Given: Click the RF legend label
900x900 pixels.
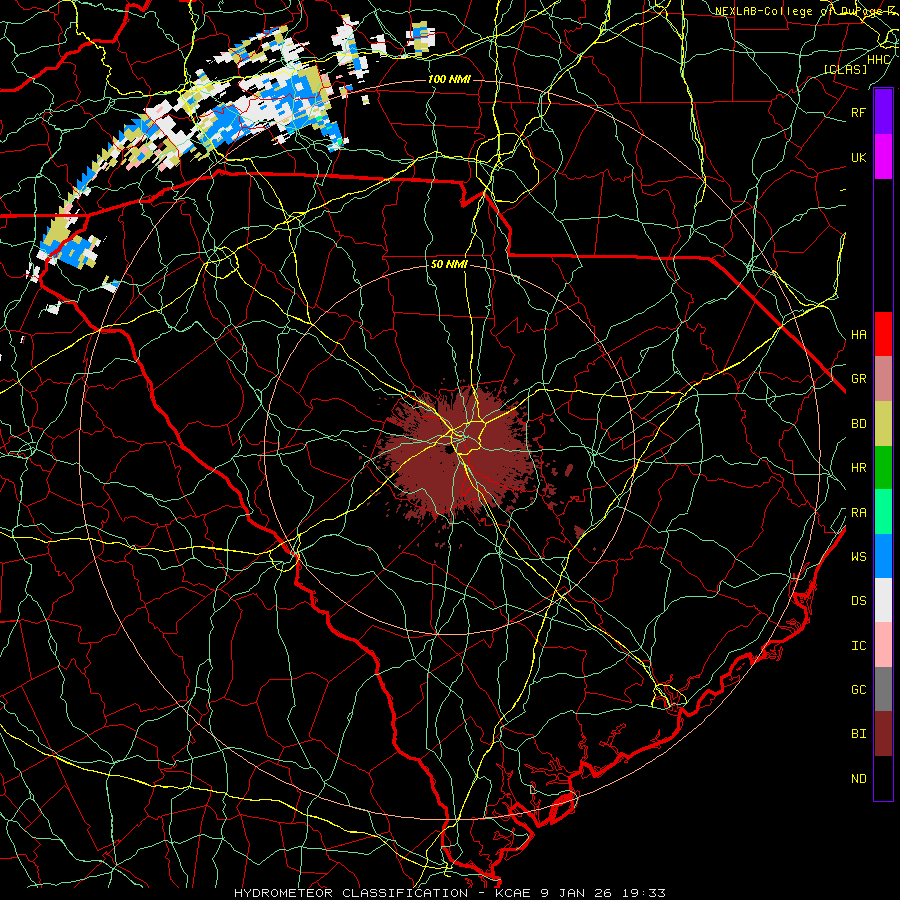Looking at the screenshot, I should [858, 112].
